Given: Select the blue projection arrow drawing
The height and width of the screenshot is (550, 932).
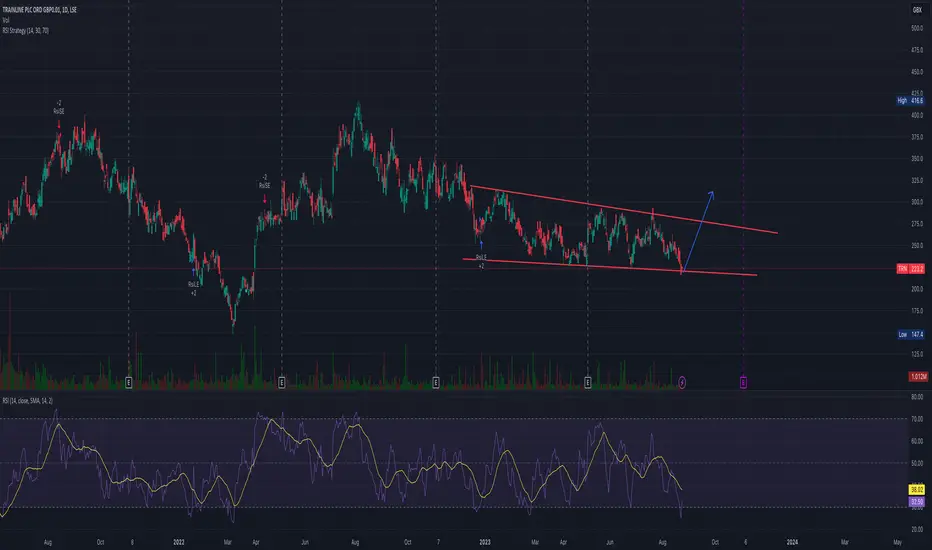Looking at the screenshot, I should (699, 230).
